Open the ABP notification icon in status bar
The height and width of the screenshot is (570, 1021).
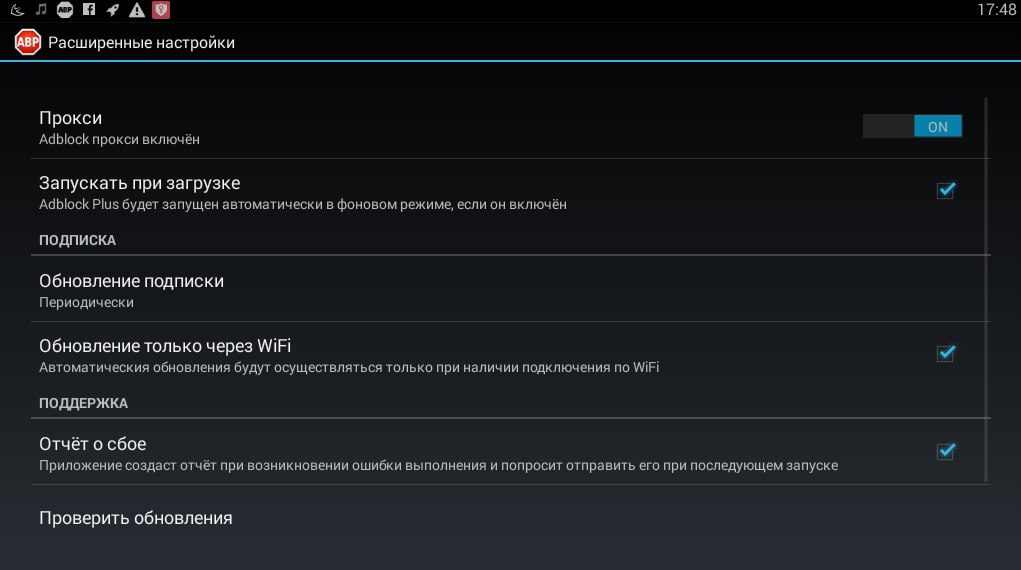click(x=65, y=10)
